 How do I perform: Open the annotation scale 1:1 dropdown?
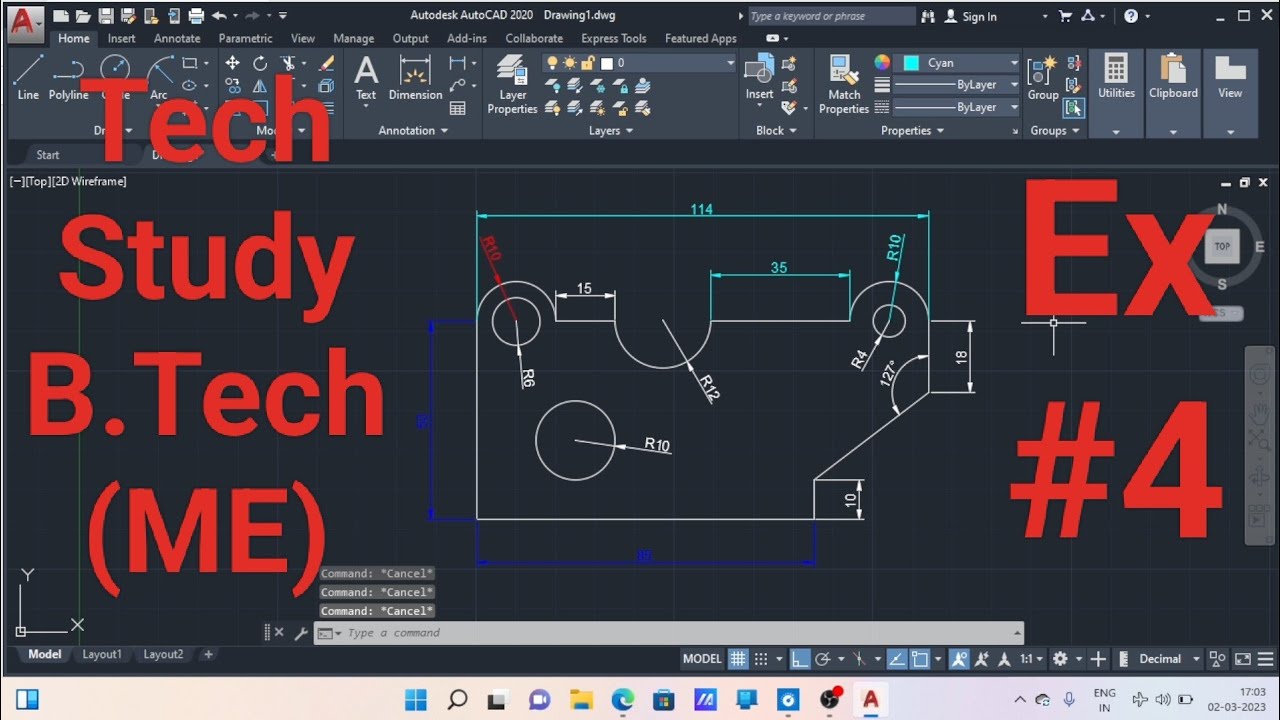pos(1031,659)
